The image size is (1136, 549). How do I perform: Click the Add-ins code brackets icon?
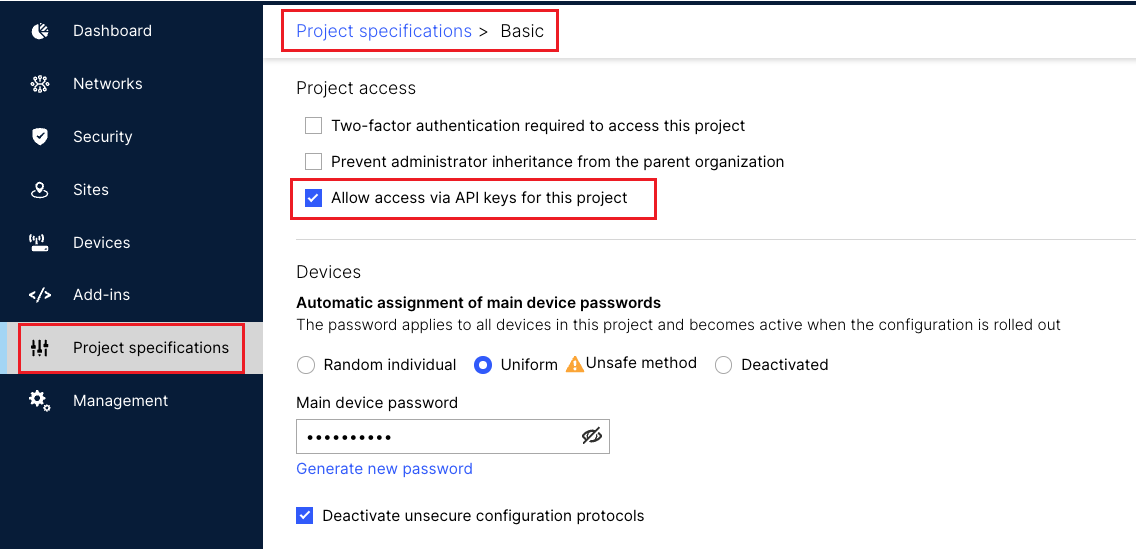point(40,295)
